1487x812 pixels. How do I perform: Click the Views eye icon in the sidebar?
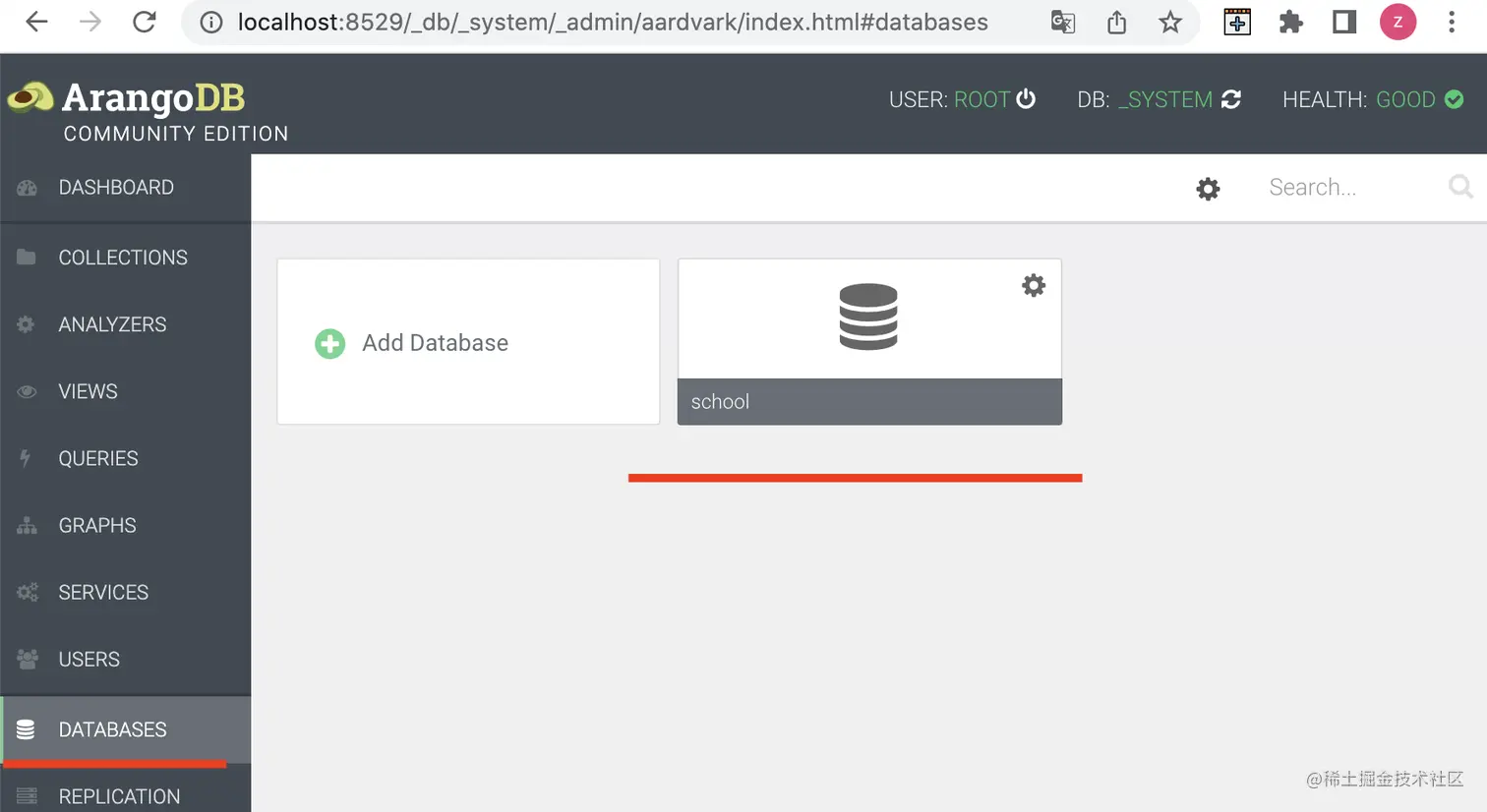(27, 391)
